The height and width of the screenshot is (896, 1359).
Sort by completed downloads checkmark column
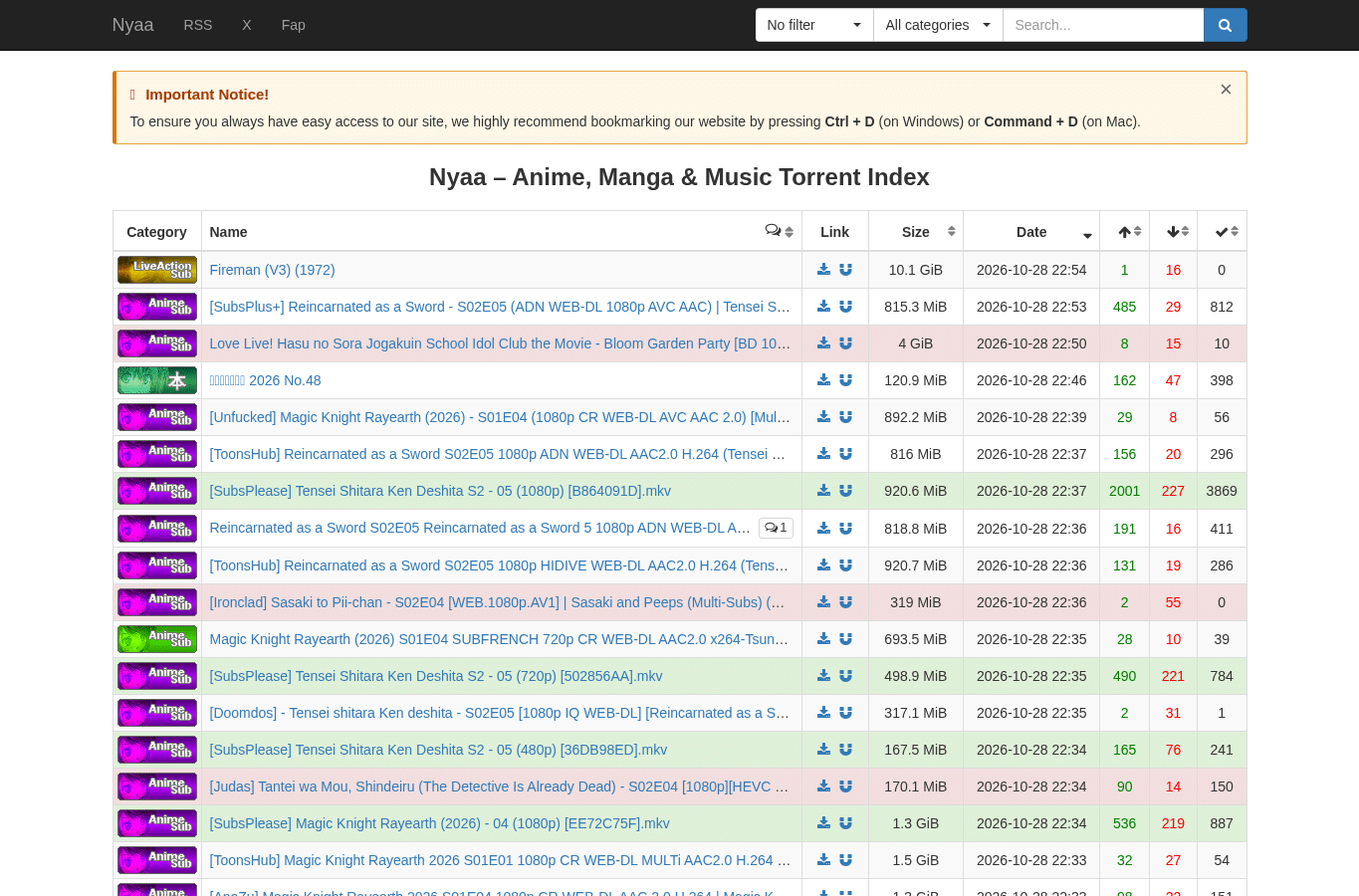tap(1223, 231)
